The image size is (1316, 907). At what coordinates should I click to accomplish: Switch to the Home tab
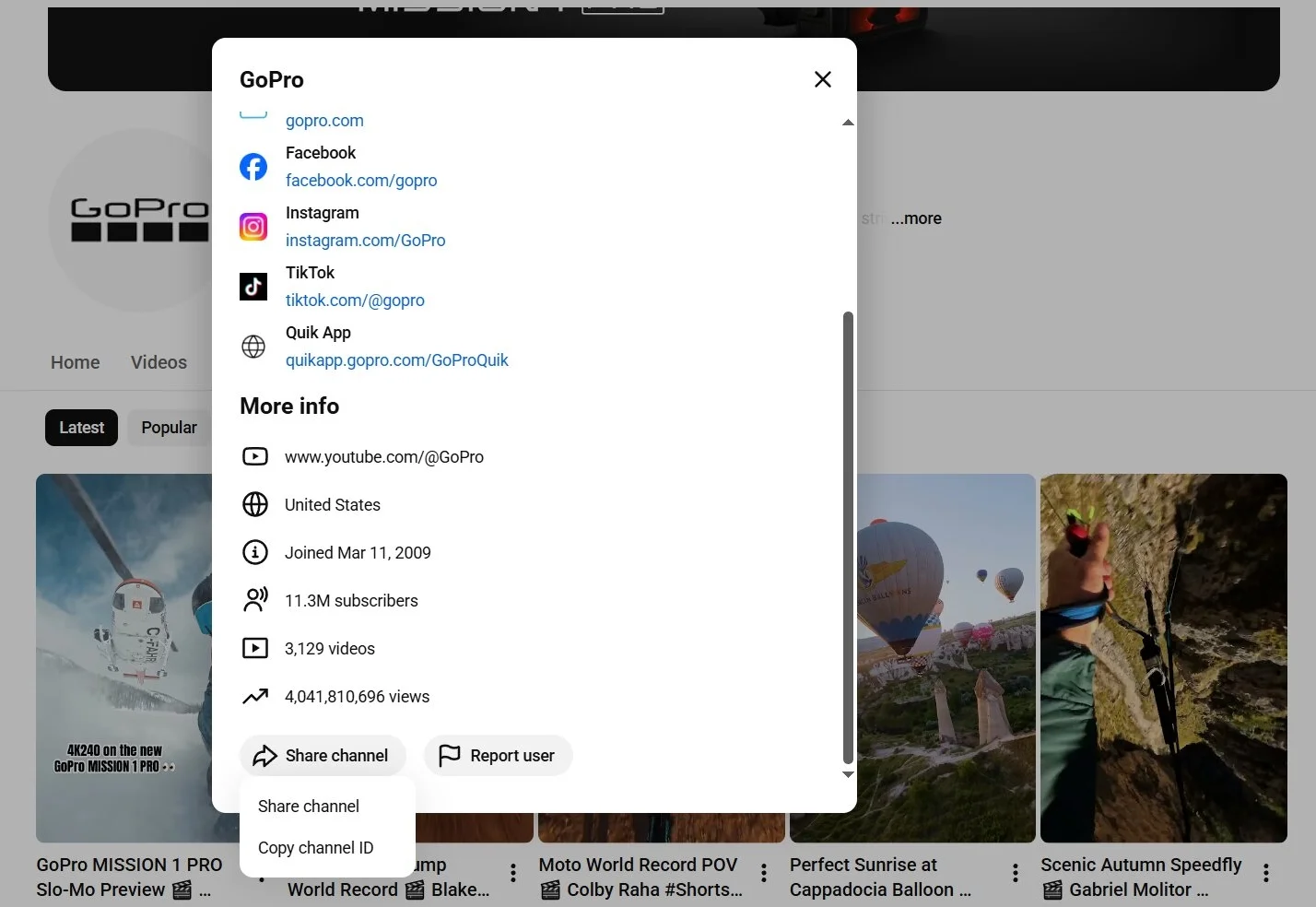click(76, 362)
